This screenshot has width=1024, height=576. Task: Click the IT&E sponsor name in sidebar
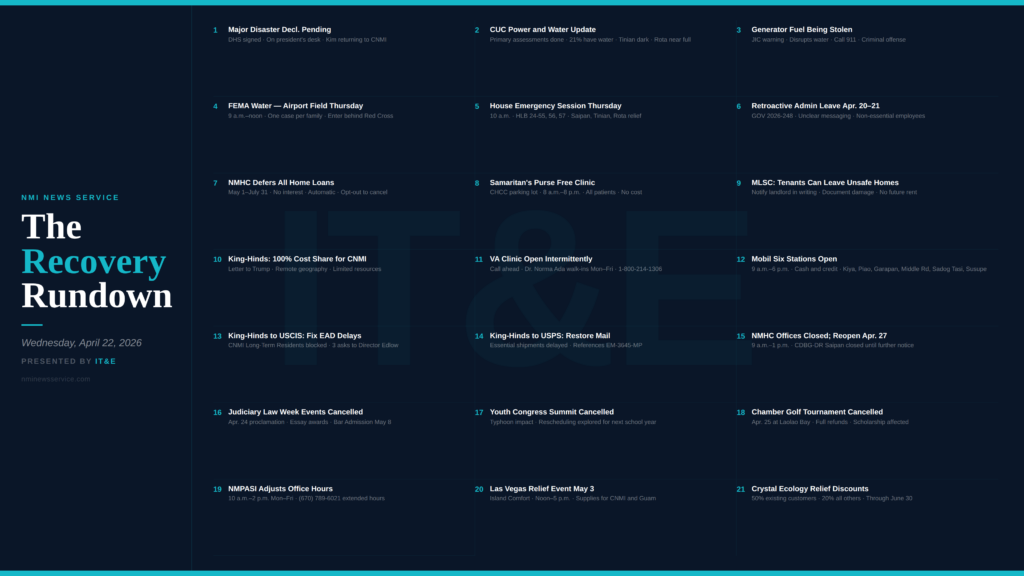click(x=105, y=361)
